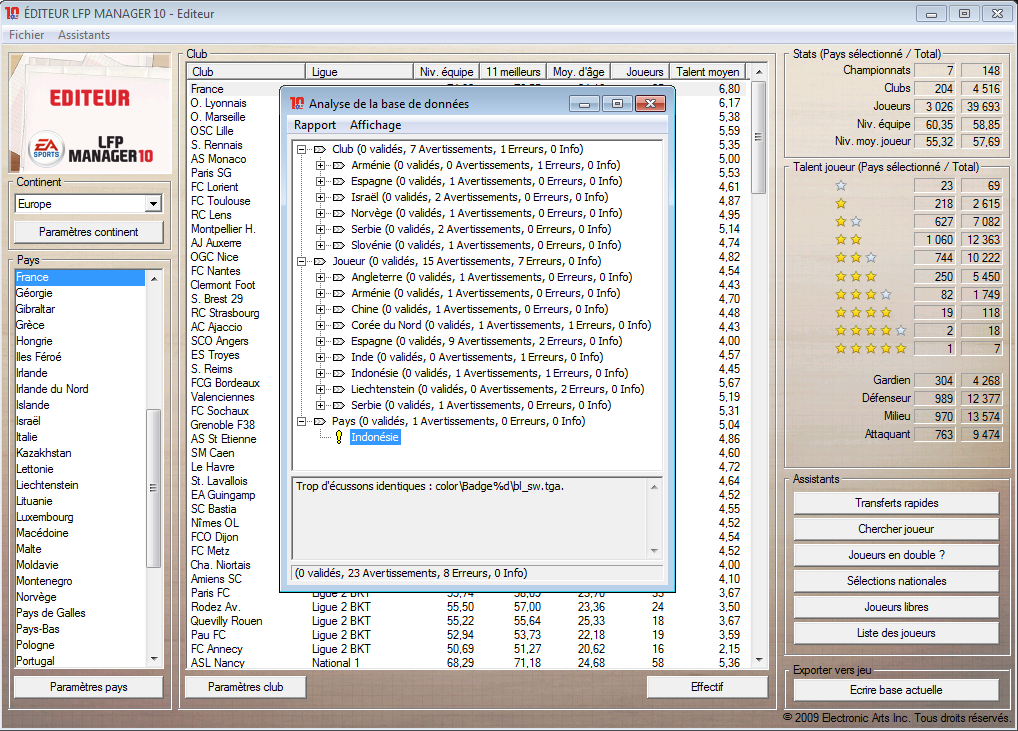Open the Rapport menu in analysis dialog
This screenshot has width=1018, height=731.
click(315, 125)
